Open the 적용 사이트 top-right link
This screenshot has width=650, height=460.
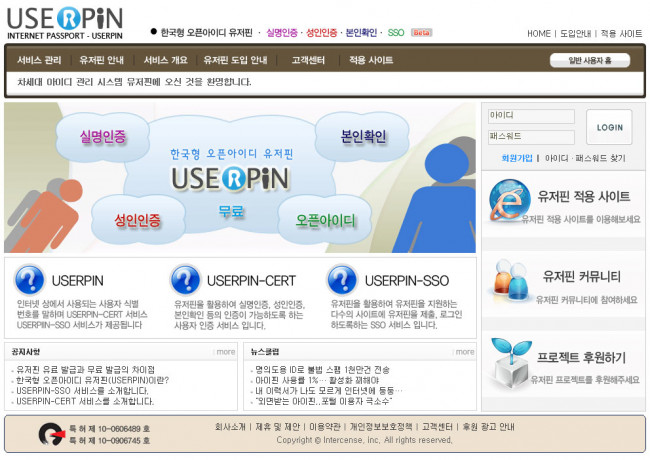click(621, 34)
